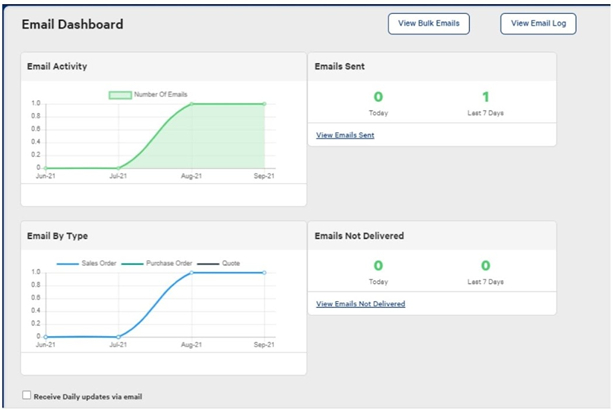This screenshot has width=613, height=410.
Task: Click the View Bulk Emails button
Action: [x=428, y=23]
